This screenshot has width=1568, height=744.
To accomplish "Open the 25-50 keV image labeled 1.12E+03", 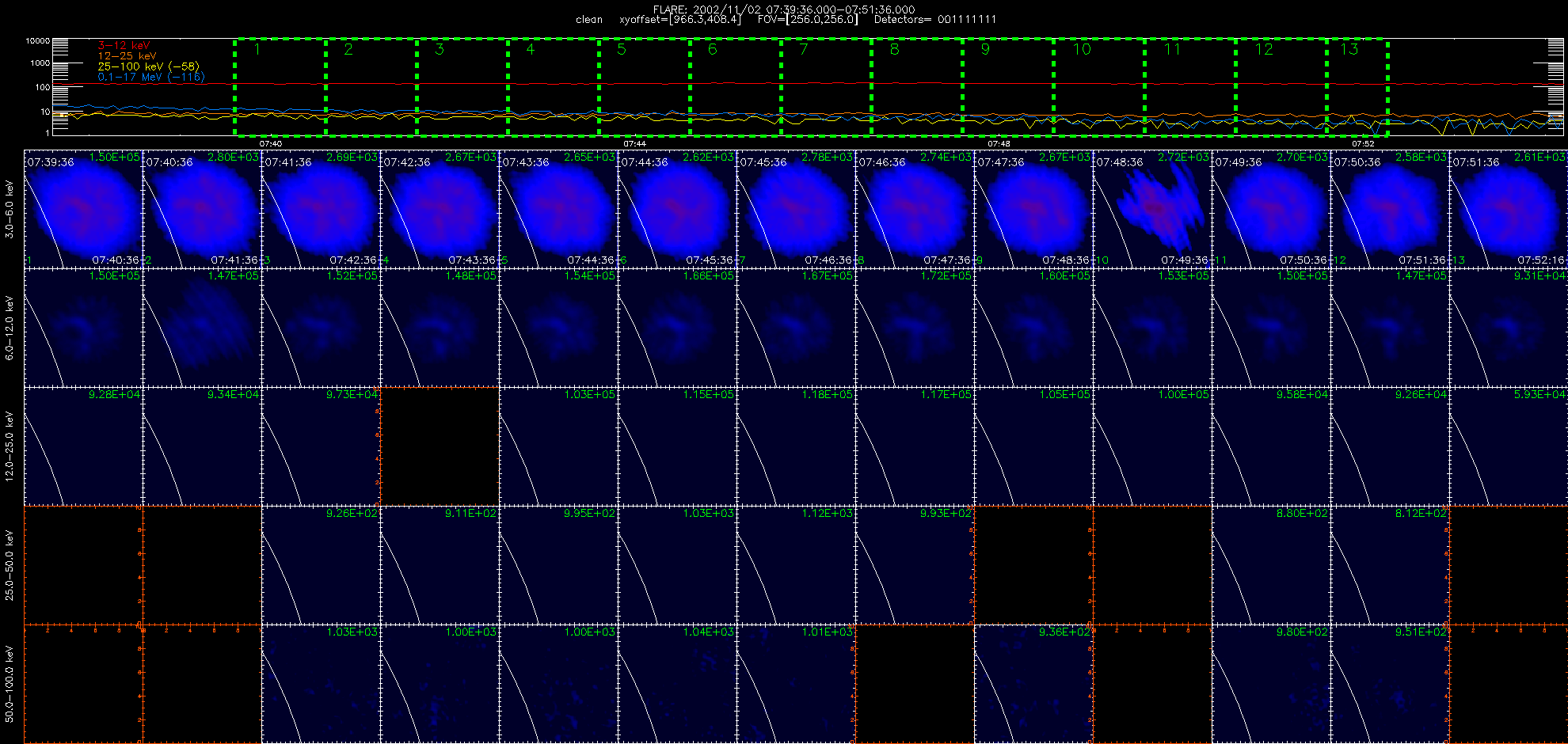I will [x=796, y=564].
